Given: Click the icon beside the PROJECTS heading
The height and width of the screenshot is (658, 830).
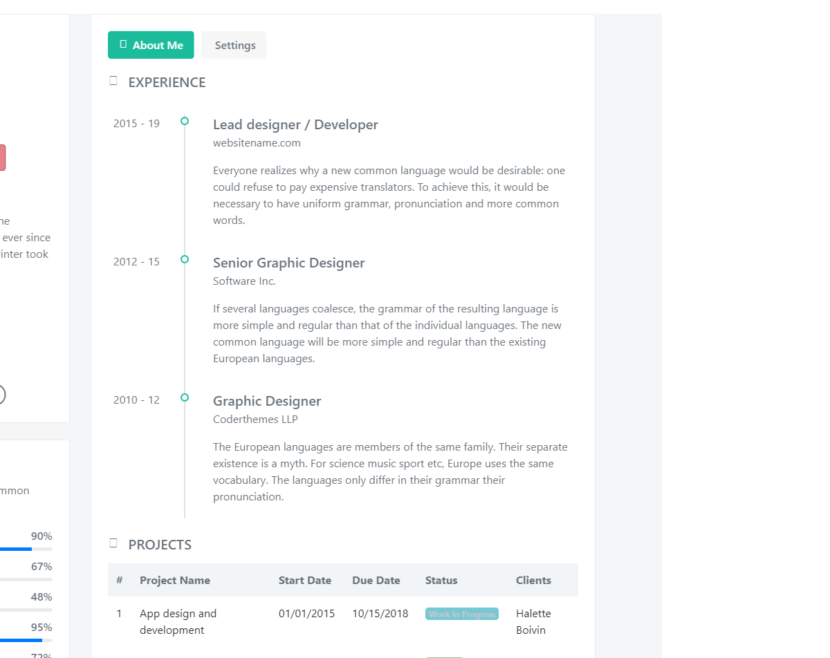Looking at the screenshot, I should 113,543.
